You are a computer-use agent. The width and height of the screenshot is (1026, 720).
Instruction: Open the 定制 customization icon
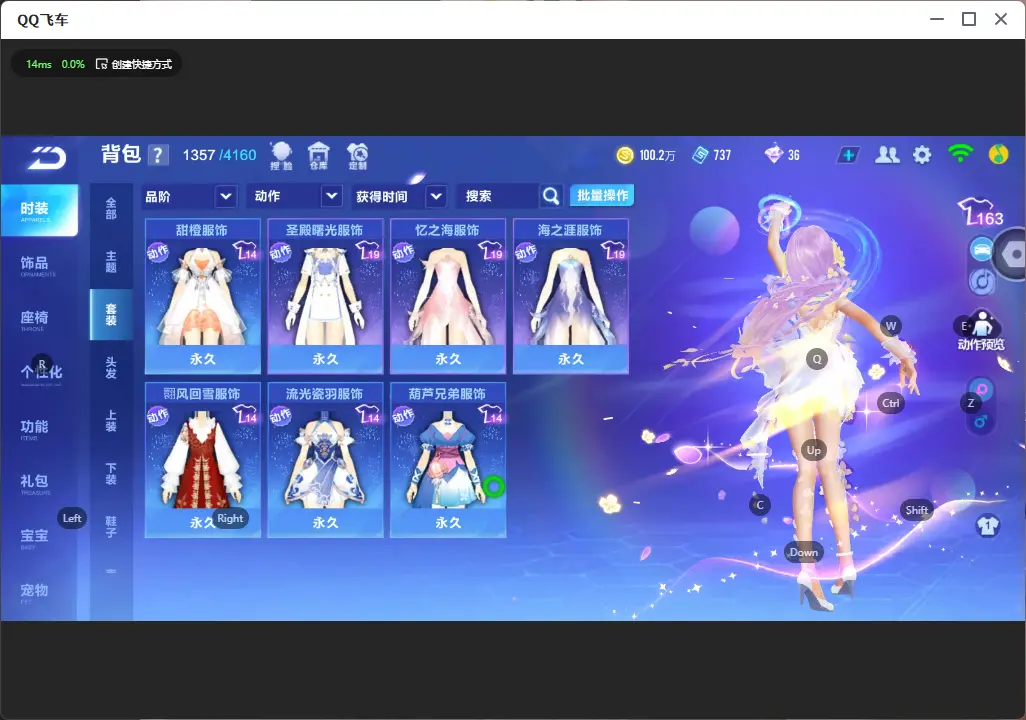pyautogui.click(x=357, y=156)
